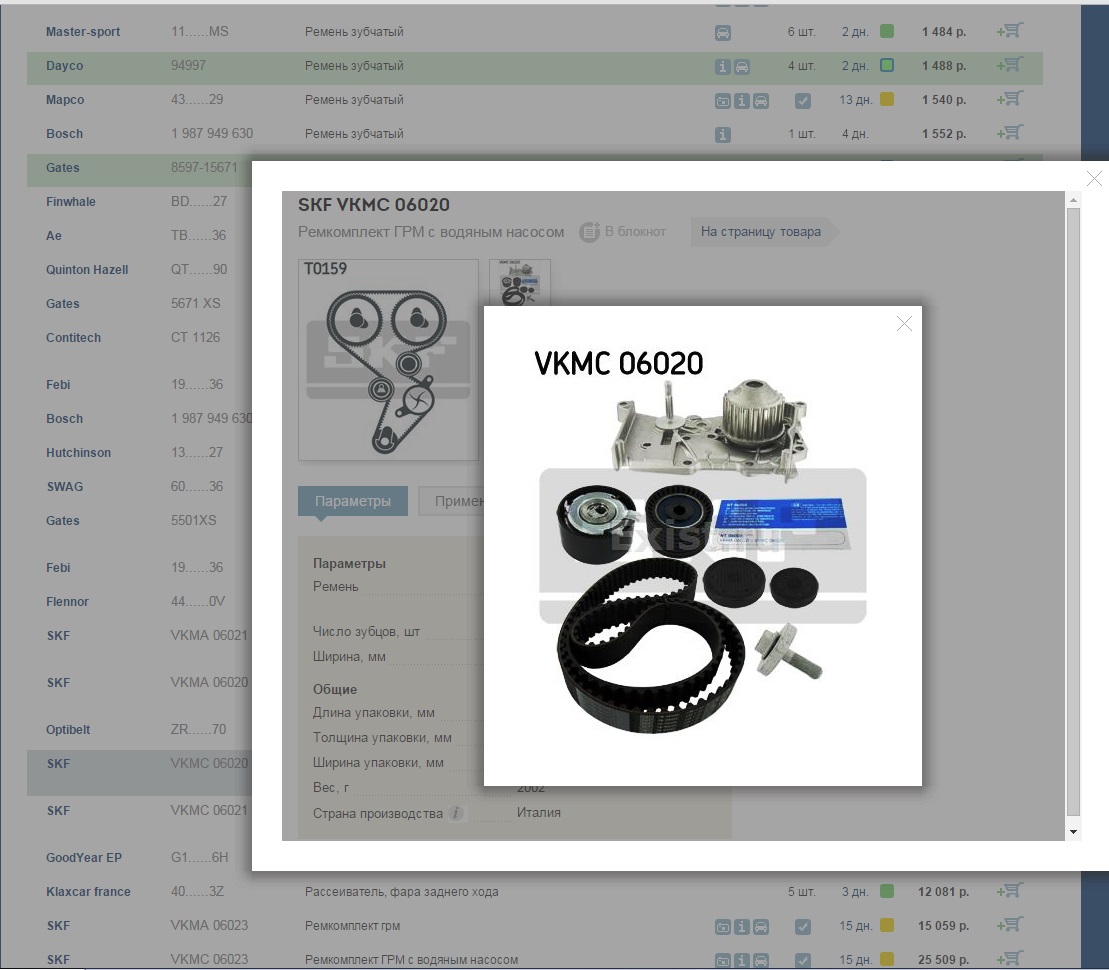
Task: Click green delivery indicator in Master-sport row
Action: click(x=887, y=31)
